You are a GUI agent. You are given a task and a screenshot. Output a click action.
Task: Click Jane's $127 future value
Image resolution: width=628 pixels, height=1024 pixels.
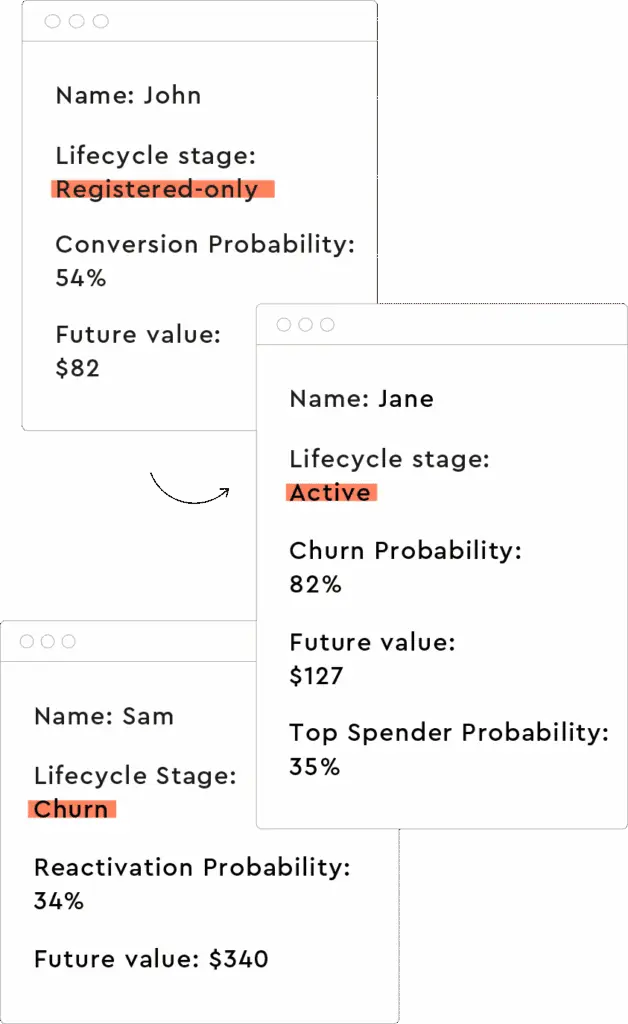[316, 676]
